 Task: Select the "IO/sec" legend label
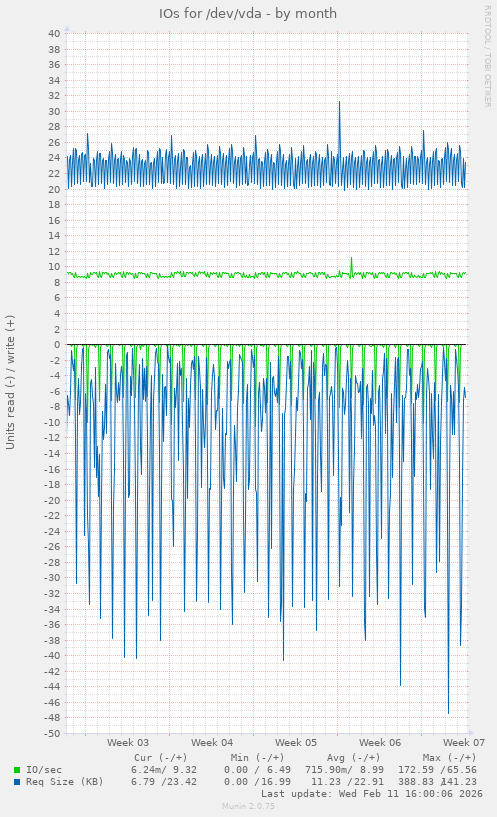tap(44, 770)
